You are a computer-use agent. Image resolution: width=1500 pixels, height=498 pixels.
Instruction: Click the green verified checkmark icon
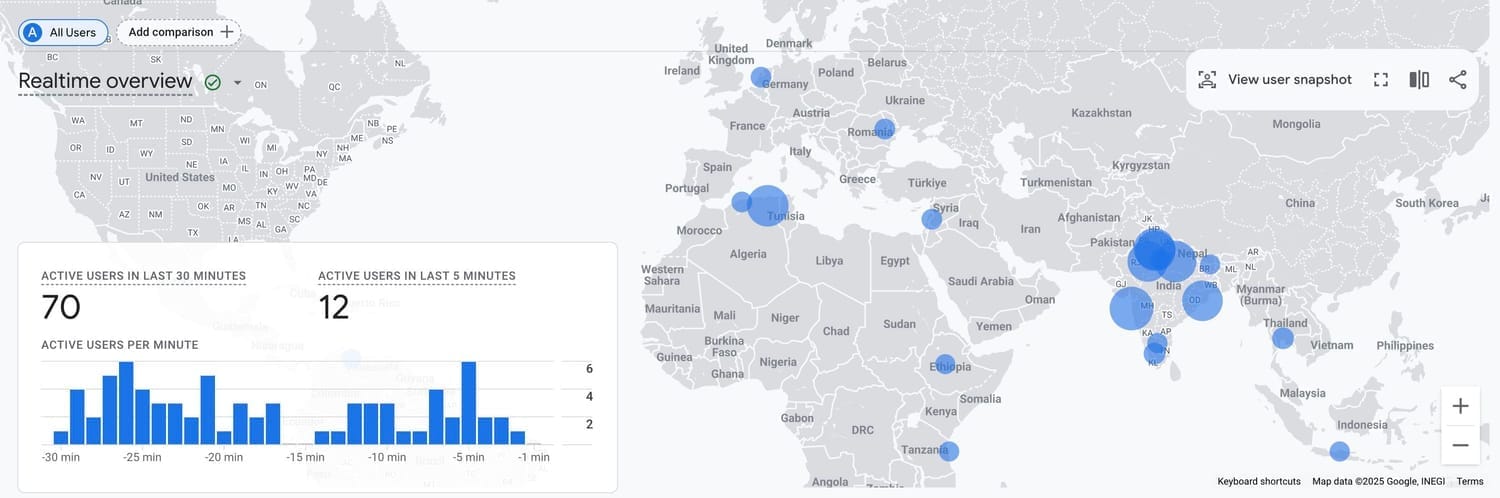[212, 82]
